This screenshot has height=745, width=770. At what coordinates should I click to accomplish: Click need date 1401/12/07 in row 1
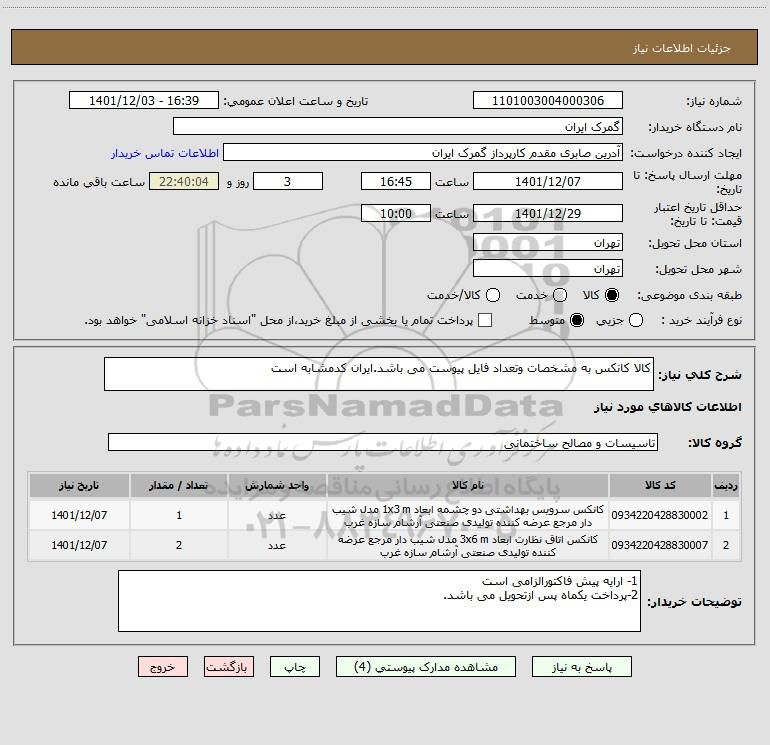point(79,515)
